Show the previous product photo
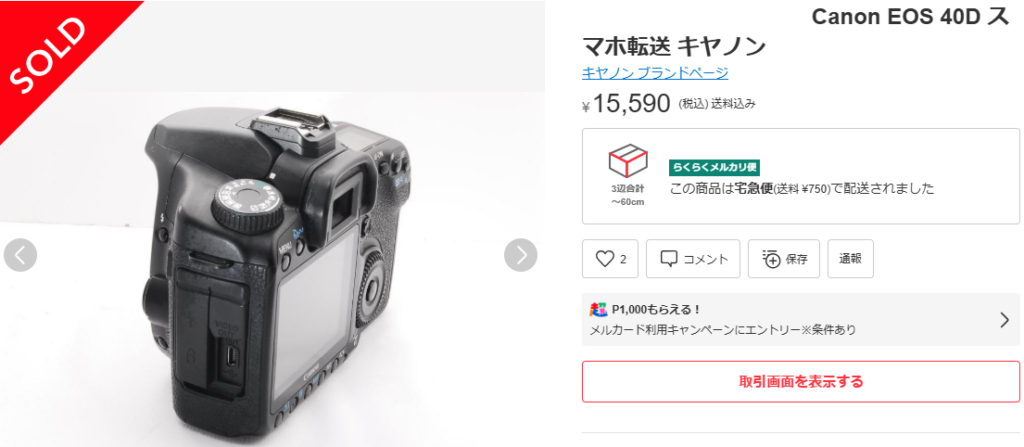This screenshot has width=1024, height=447. pyautogui.click(x=20, y=255)
